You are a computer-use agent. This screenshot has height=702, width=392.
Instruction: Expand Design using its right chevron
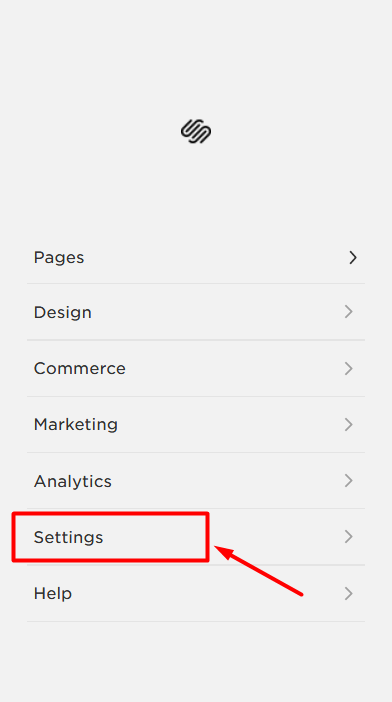pyautogui.click(x=349, y=312)
